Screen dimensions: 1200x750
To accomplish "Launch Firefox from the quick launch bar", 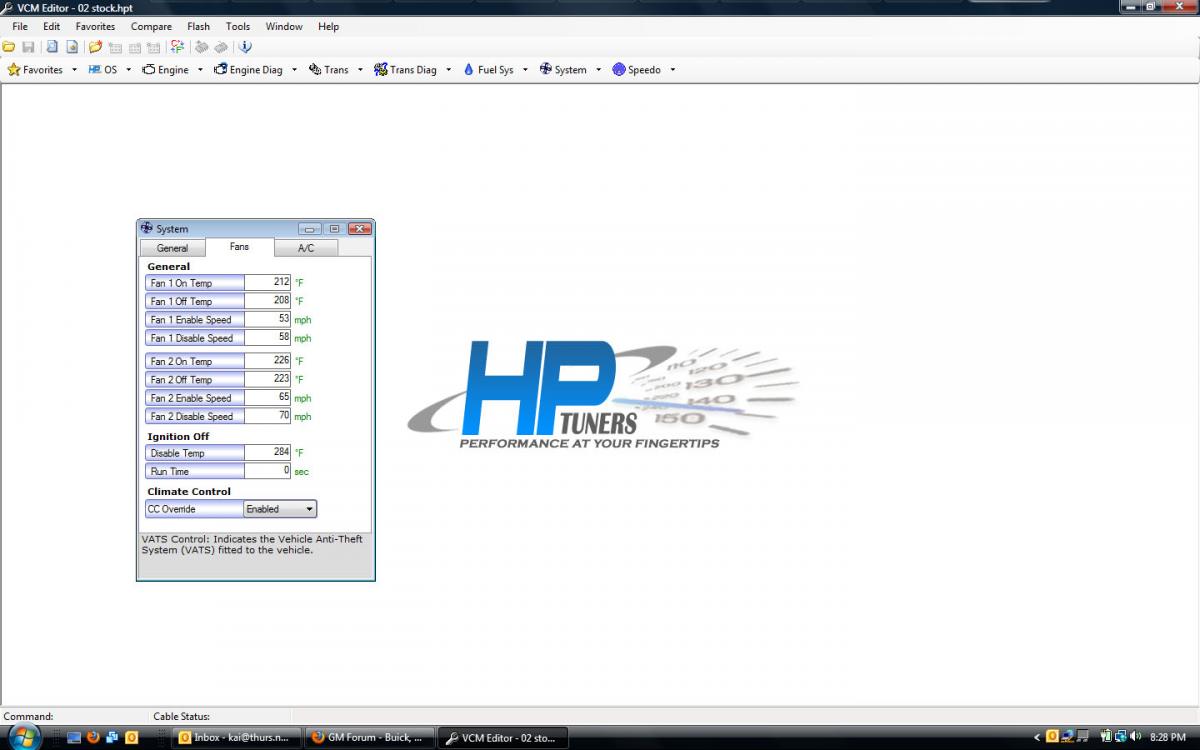I will click(93, 738).
